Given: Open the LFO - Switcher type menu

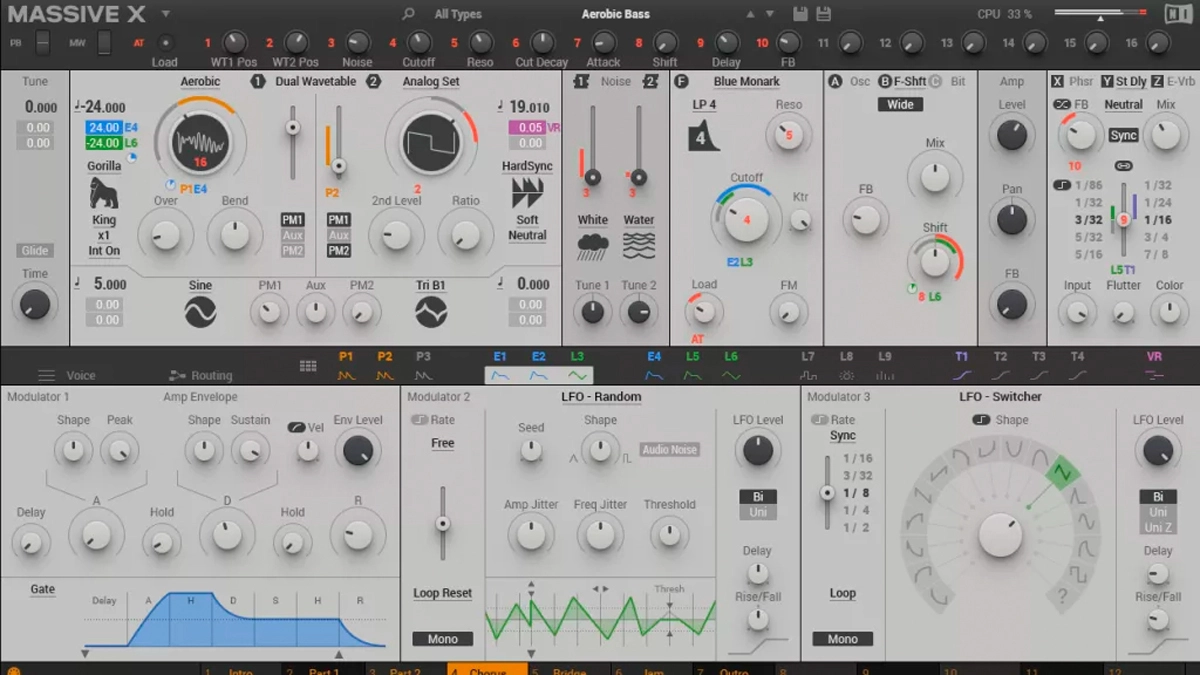Looking at the screenshot, I should point(1000,397).
